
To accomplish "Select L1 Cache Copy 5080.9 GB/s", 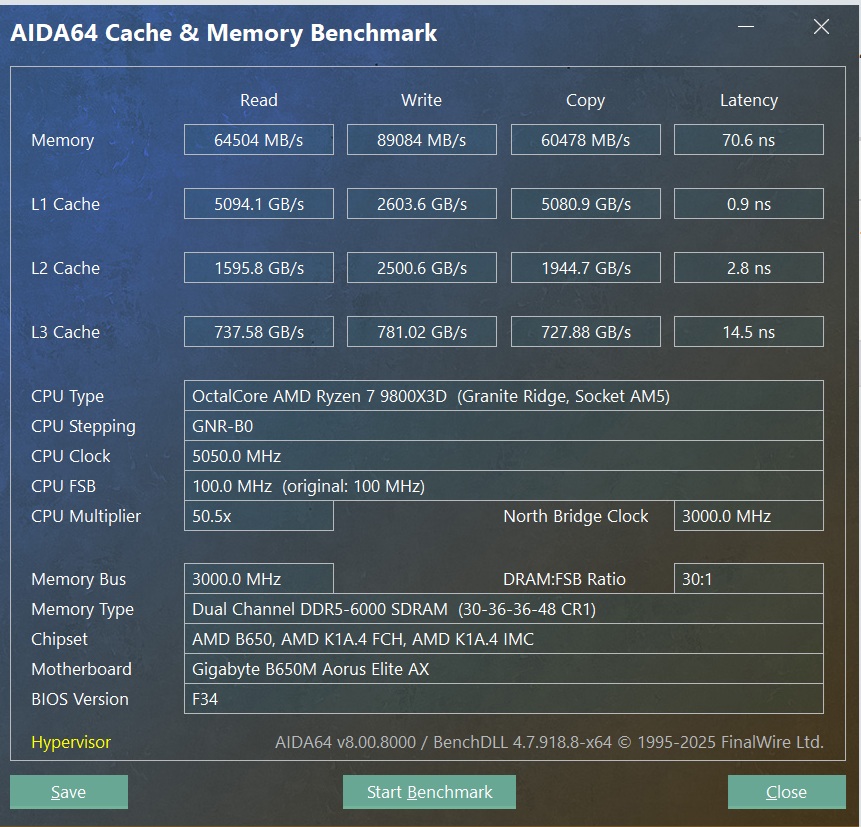I will [585, 204].
